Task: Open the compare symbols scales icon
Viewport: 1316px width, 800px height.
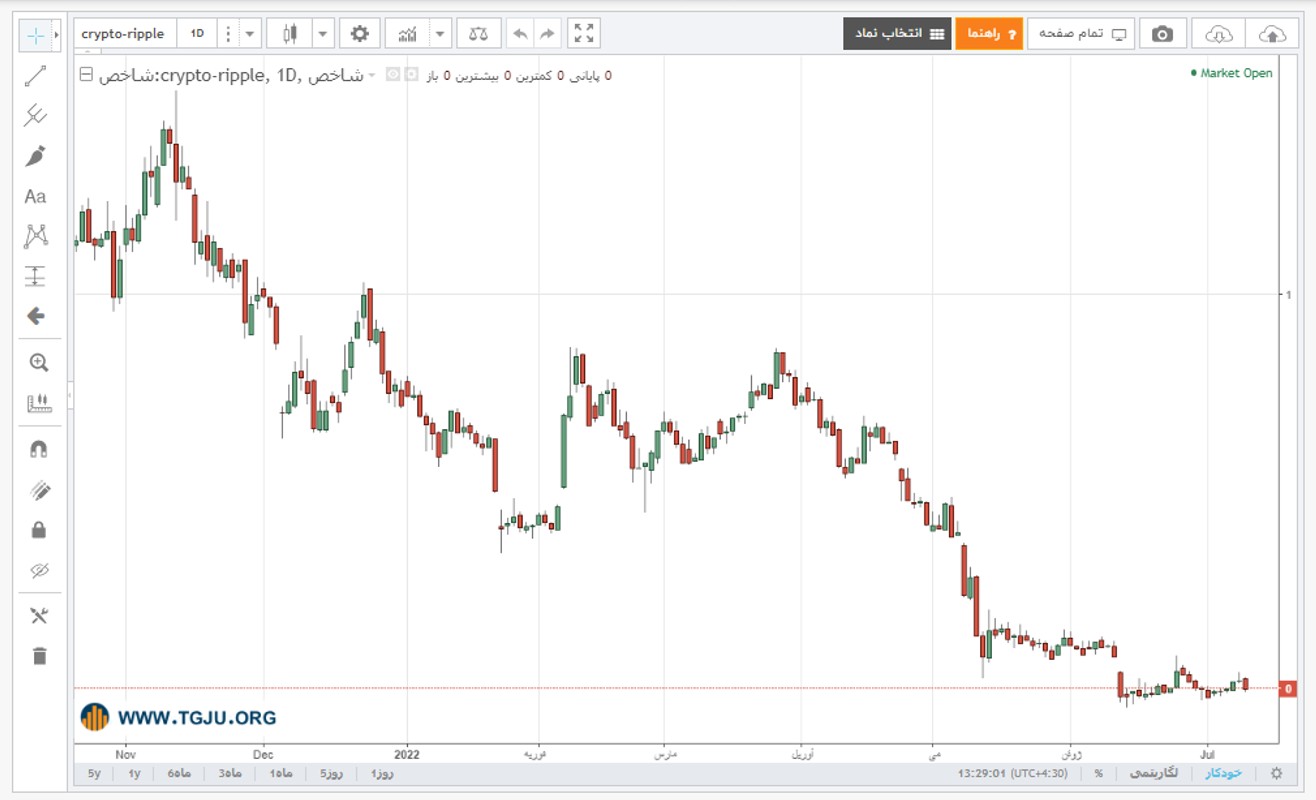Action: pos(479,34)
